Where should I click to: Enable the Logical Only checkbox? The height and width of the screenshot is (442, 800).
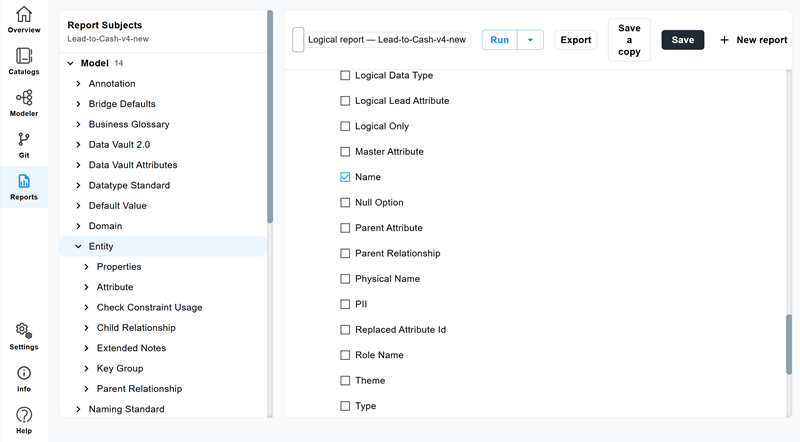tap(345, 126)
